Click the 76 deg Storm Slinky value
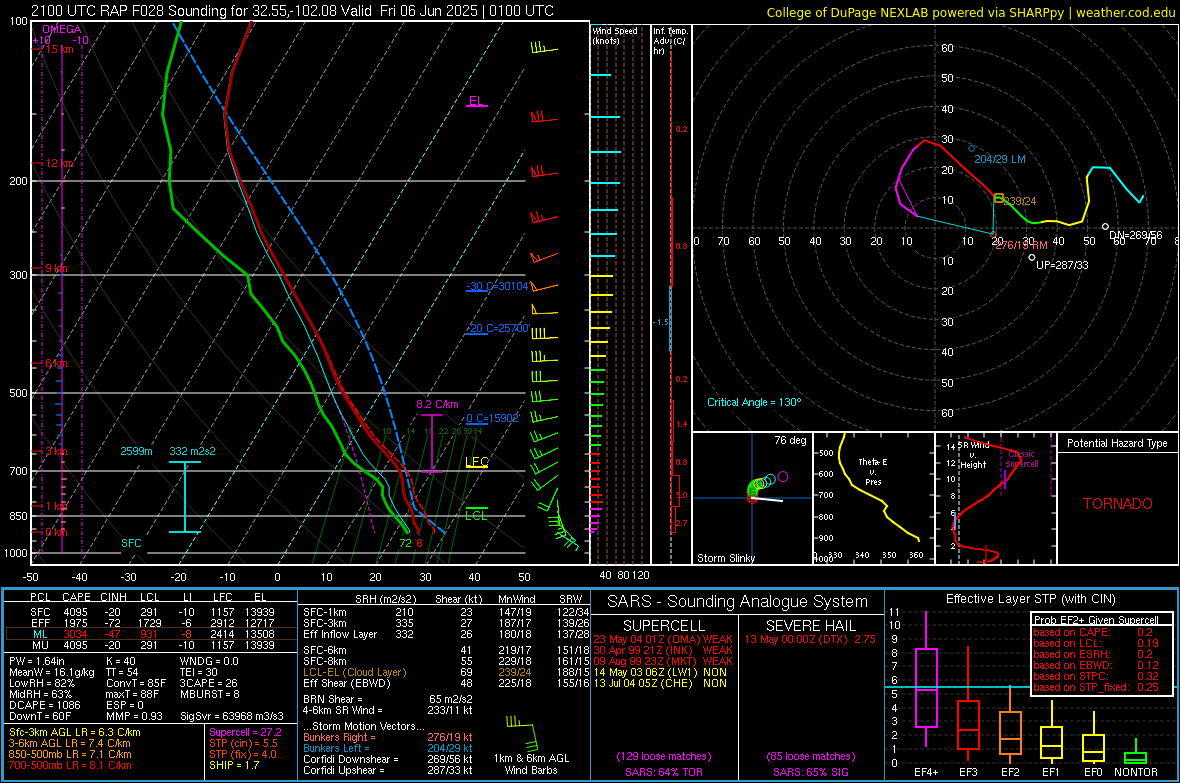 click(790, 440)
